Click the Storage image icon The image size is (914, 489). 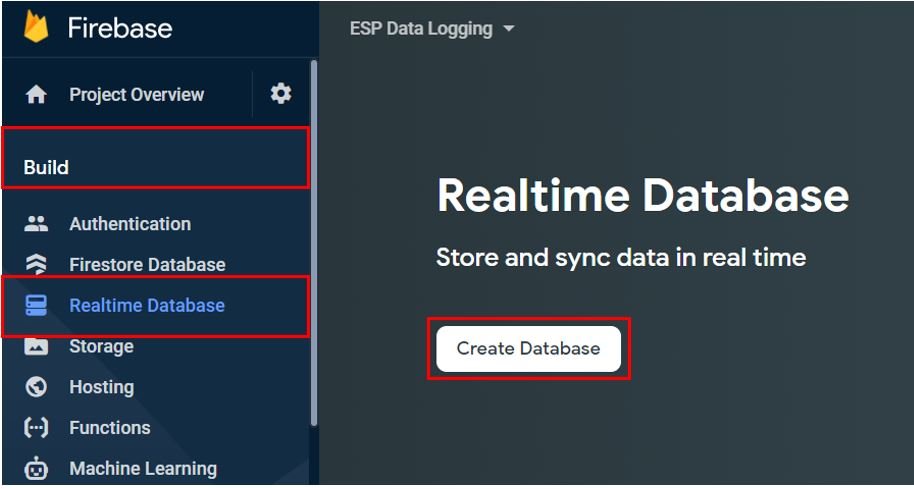36,346
